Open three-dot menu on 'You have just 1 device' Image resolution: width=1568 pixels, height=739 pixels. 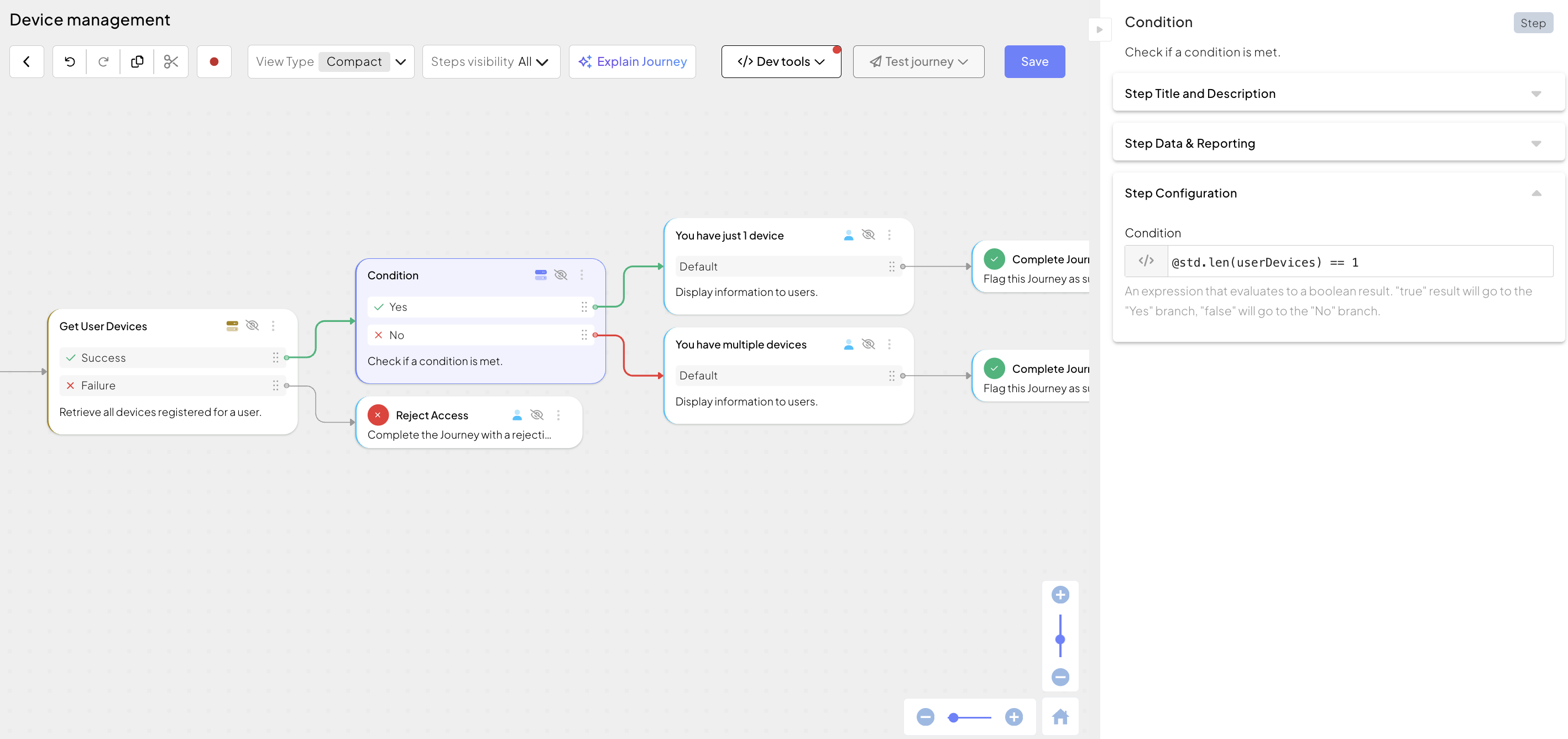(x=889, y=235)
